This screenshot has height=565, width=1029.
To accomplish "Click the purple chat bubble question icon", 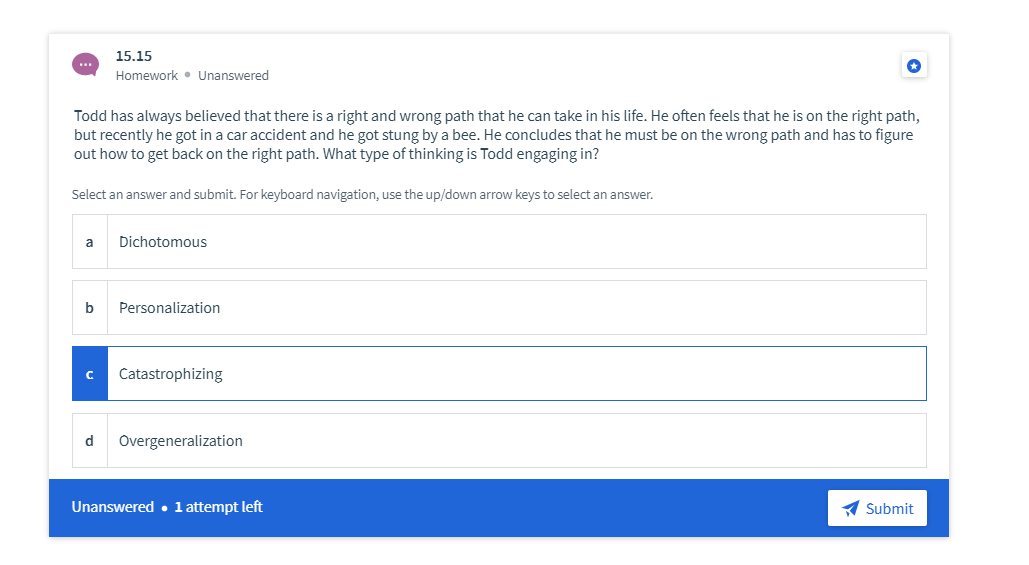I will tap(85, 64).
